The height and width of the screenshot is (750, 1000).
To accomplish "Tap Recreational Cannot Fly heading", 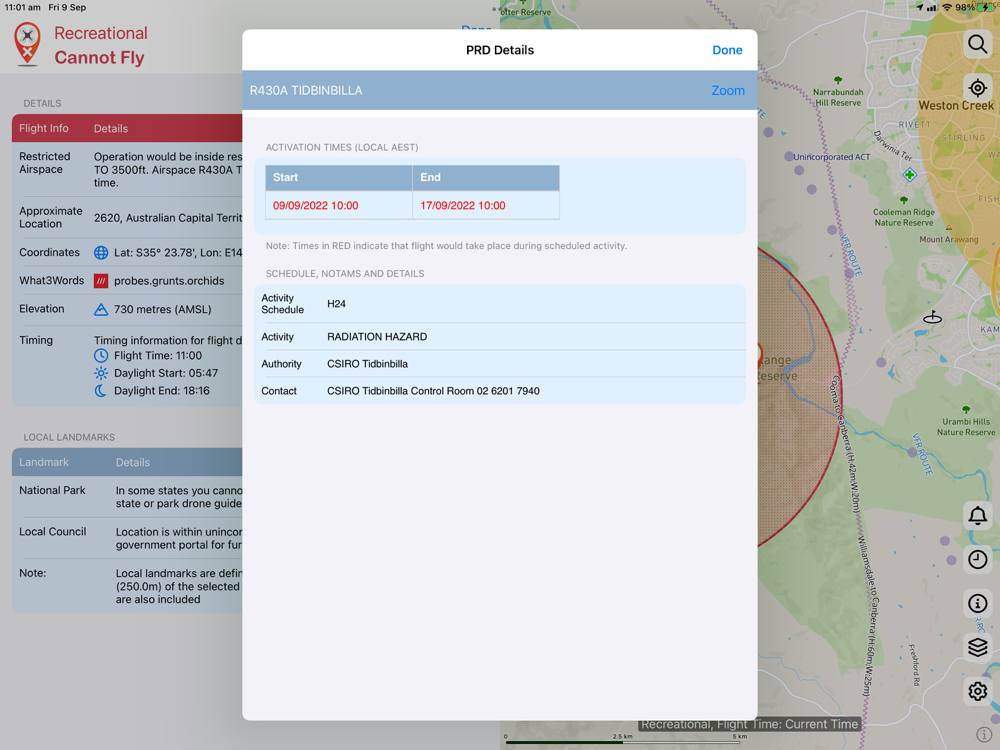I will tap(100, 45).
